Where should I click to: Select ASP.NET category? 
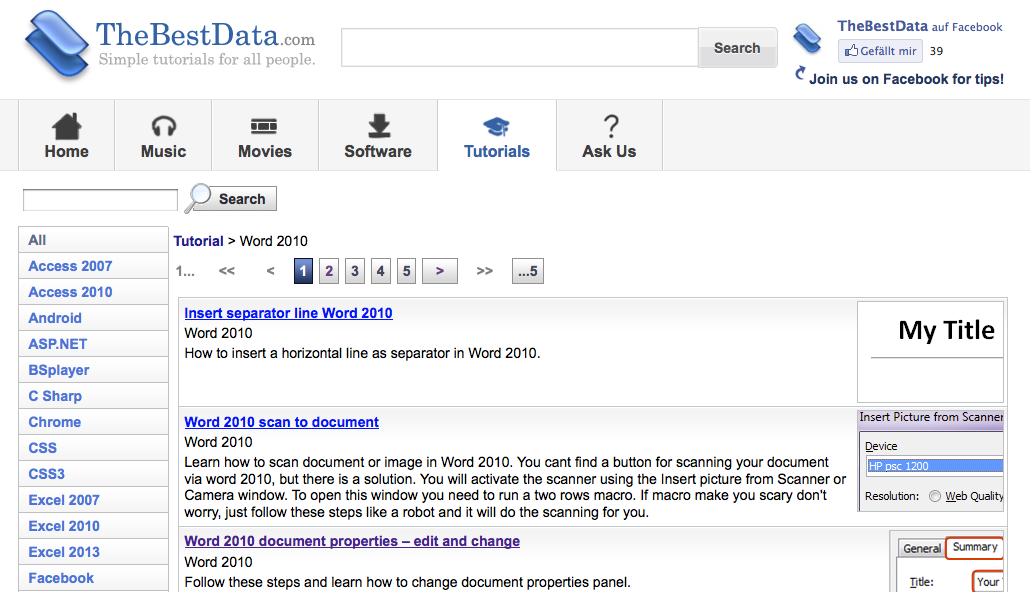[x=93, y=344]
